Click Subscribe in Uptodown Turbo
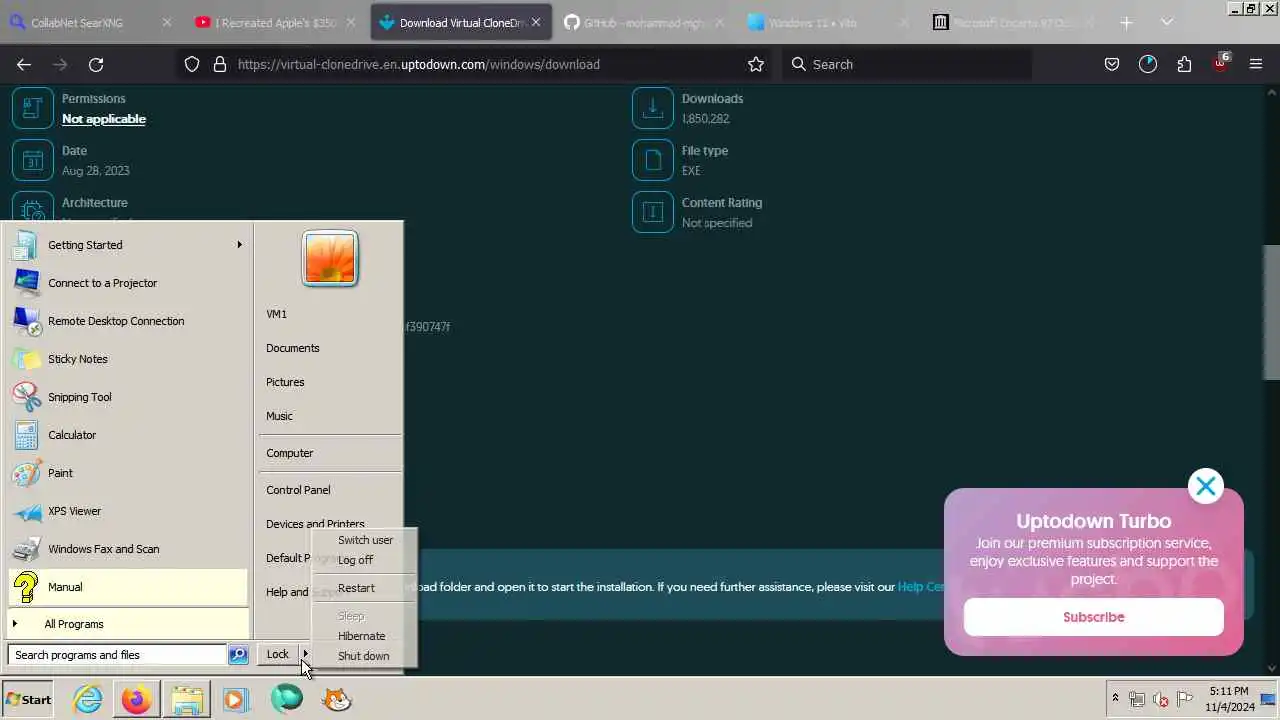Image resolution: width=1280 pixels, height=720 pixels. (1093, 617)
